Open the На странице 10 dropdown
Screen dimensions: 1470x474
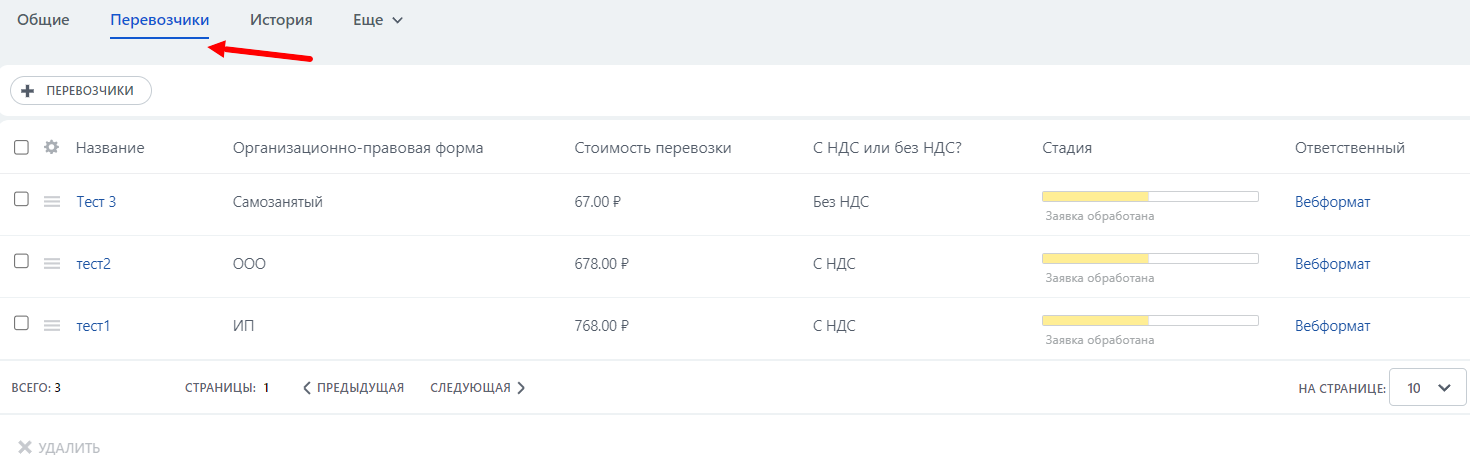pyautogui.click(x=1427, y=388)
